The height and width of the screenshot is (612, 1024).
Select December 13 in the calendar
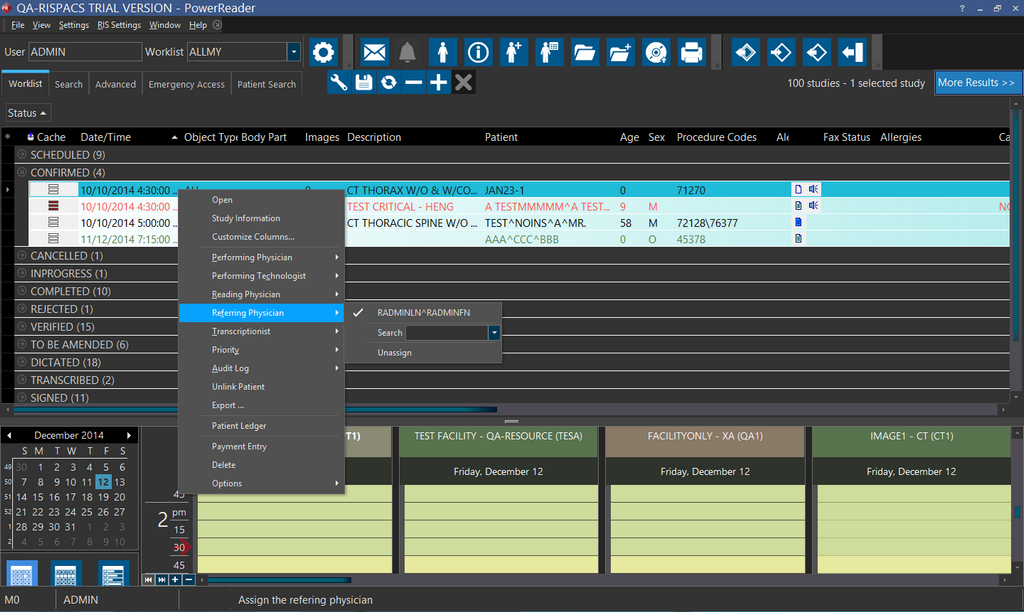(119, 482)
